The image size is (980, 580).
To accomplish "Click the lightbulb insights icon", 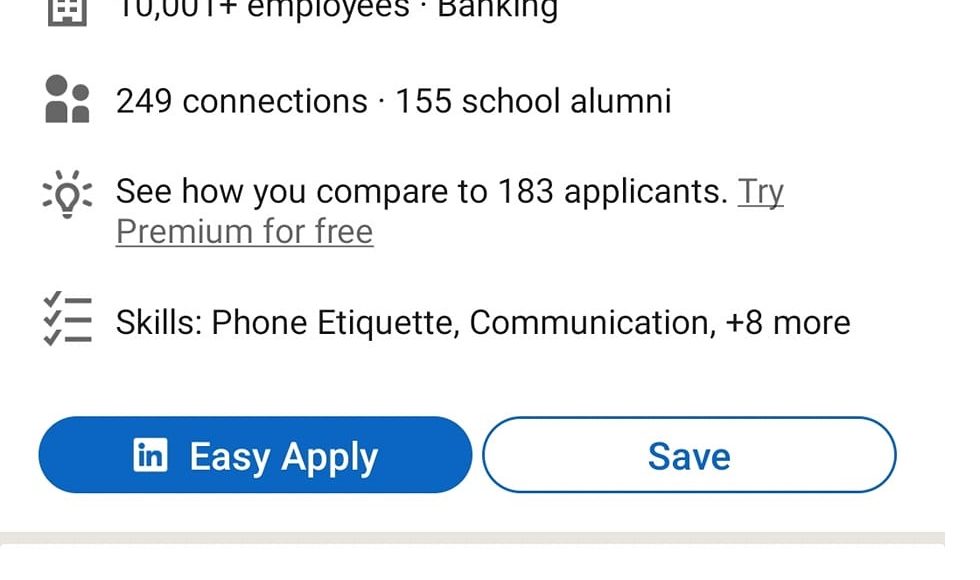I will click(67, 192).
